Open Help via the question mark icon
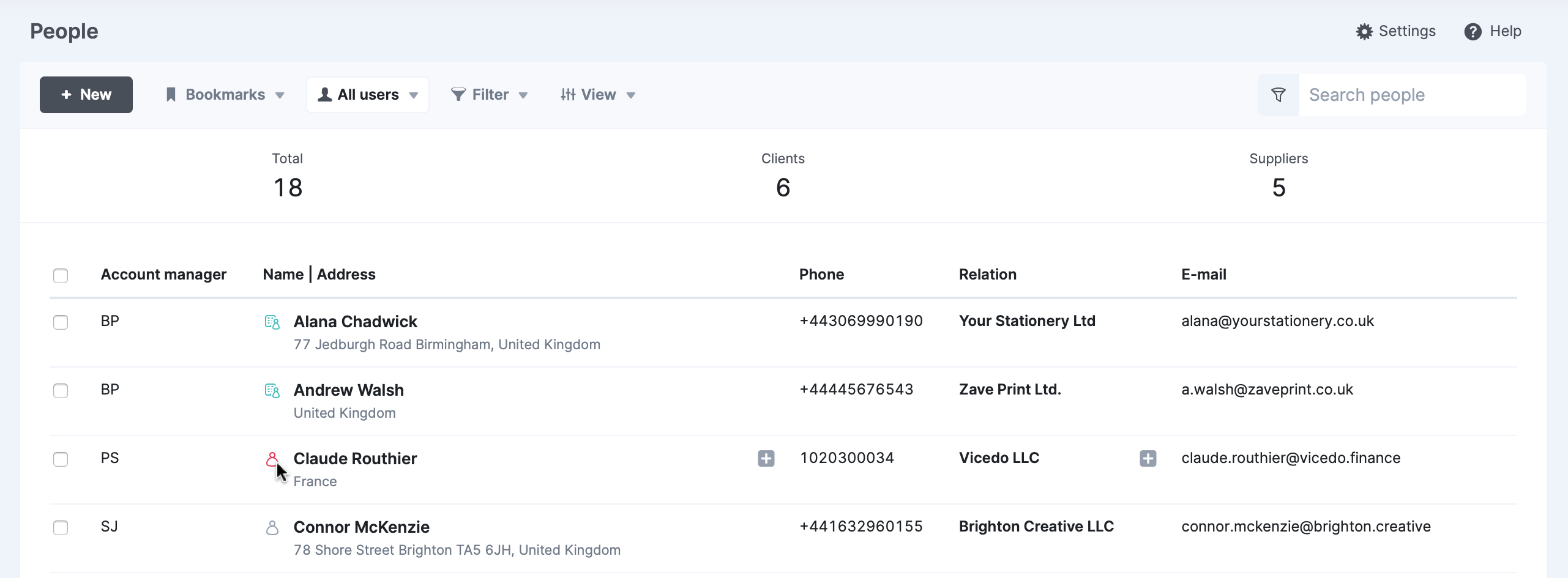This screenshot has height=578, width=1568. point(1473,31)
